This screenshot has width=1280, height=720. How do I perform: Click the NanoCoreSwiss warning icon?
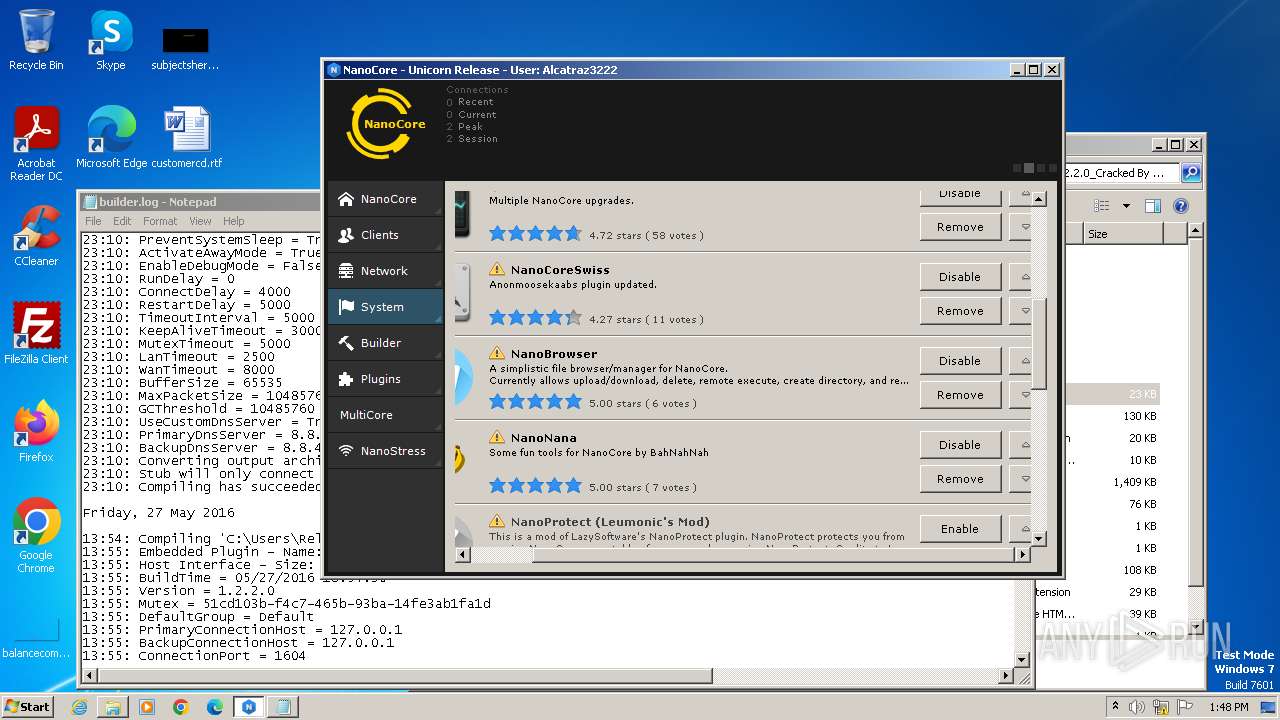pos(497,270)
